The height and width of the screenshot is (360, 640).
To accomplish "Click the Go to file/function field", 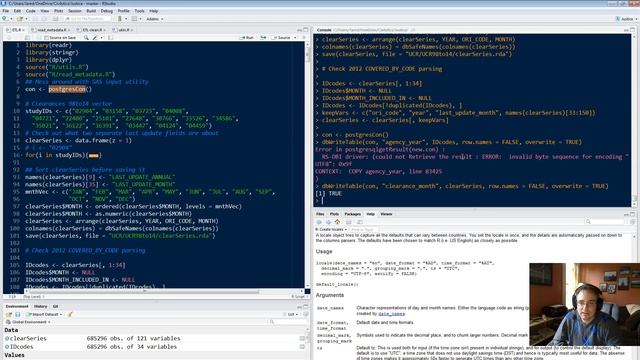I will click(87, 19).
